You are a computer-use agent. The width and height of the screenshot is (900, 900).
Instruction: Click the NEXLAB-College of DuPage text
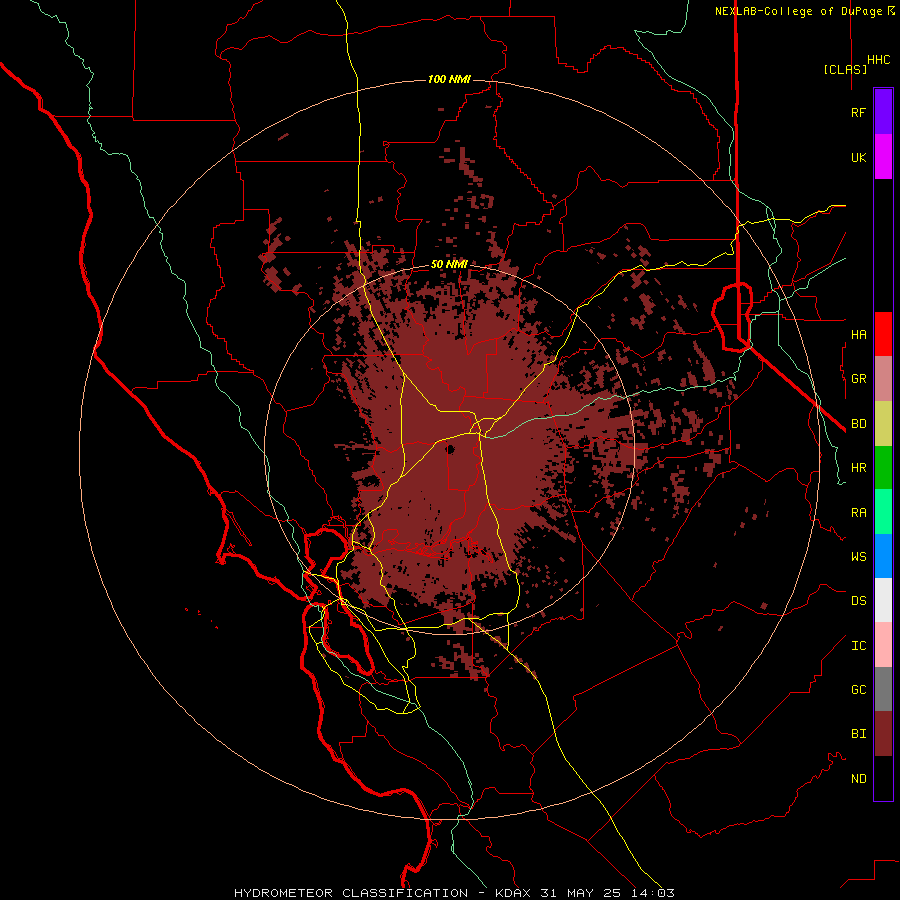(798, 11)
